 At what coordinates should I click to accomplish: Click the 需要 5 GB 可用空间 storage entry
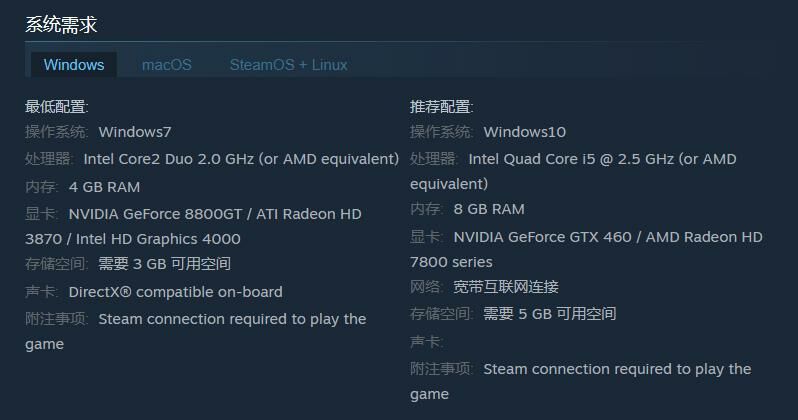tap(549, 314)
